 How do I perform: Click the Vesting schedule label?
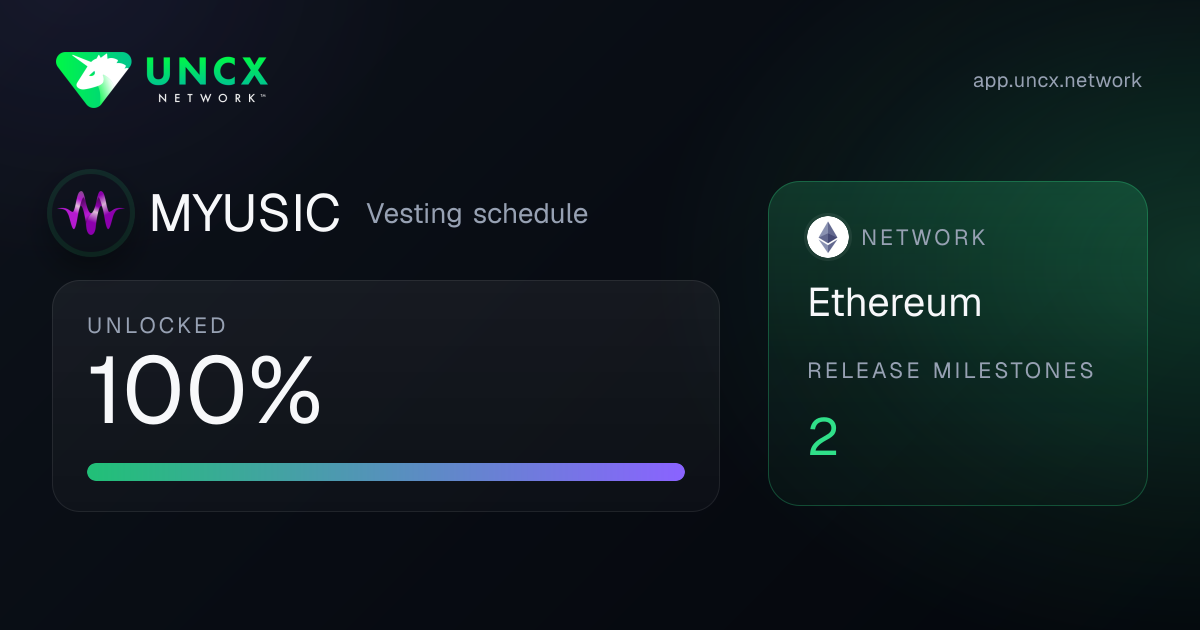(477, 213)
